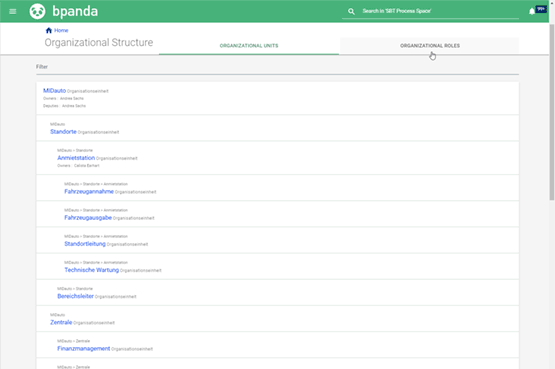Click into the Filter input field
555x369 pixels.
click(x=278, y=67)
